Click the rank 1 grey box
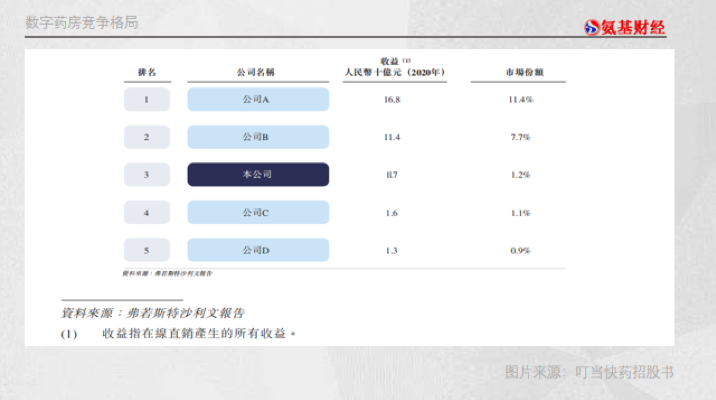Viewport: 716px width, 400px height. (x=147, y=99)
